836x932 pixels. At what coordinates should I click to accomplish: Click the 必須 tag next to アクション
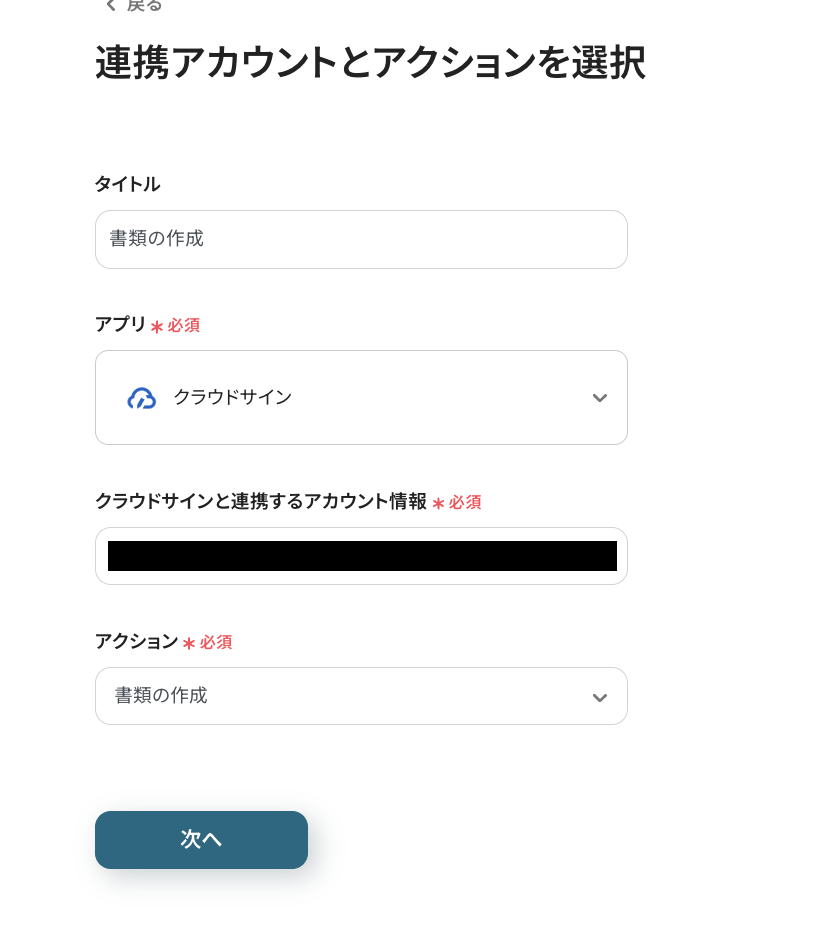[216, 642]
